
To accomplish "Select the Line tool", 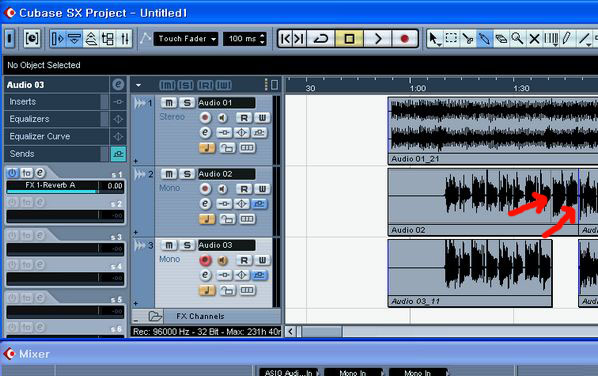I will pos(584,39).
